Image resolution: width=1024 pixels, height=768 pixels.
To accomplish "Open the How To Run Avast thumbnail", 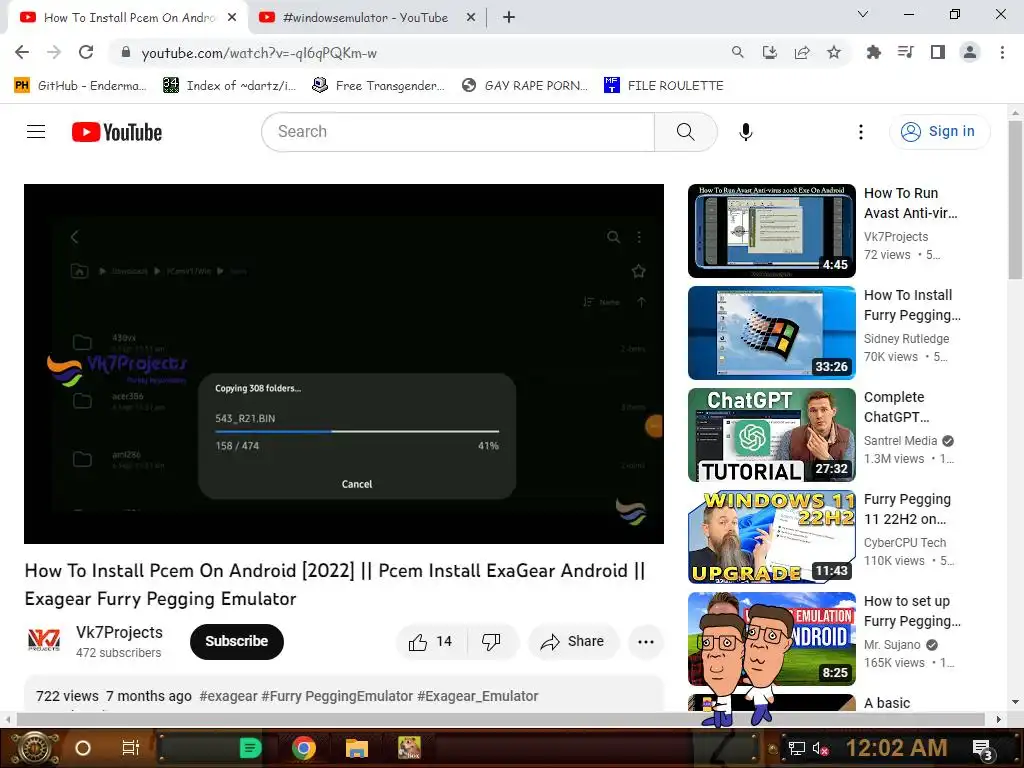I will 771,231.
